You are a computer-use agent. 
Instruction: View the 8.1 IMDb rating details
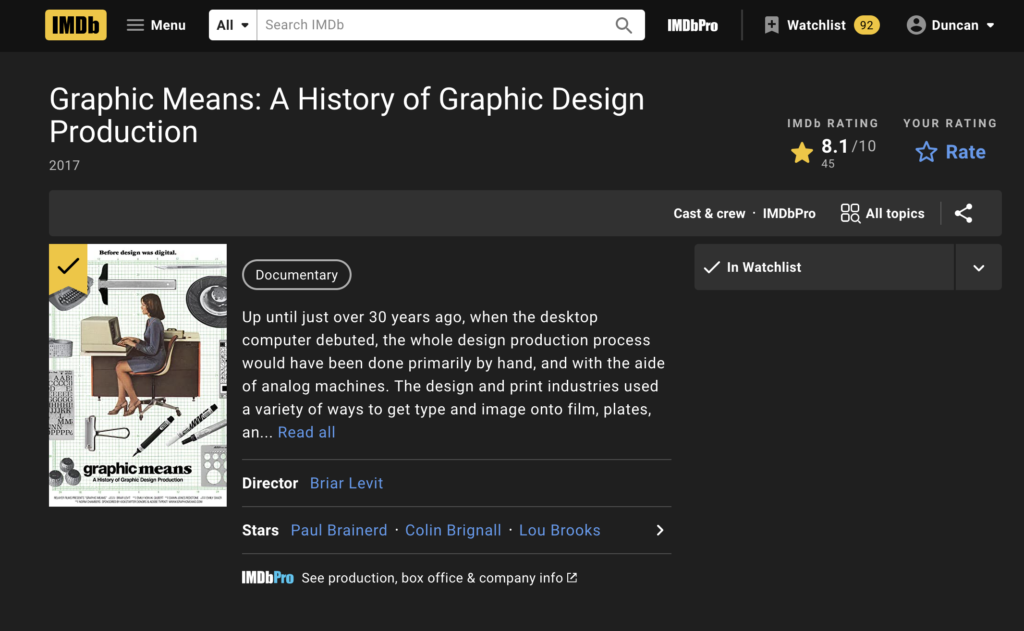coord(832,152)
